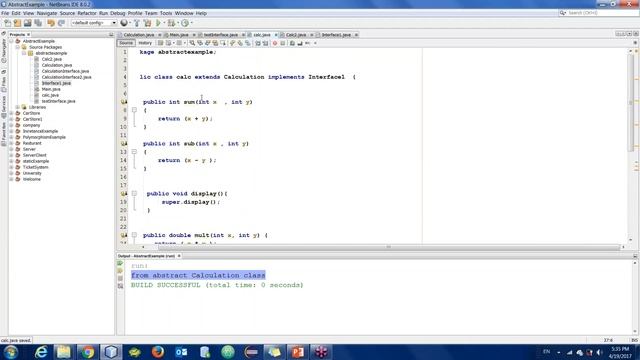Click the override marker beside the display method
Viewport: 640px width, 360px height.
coord(124,193)
